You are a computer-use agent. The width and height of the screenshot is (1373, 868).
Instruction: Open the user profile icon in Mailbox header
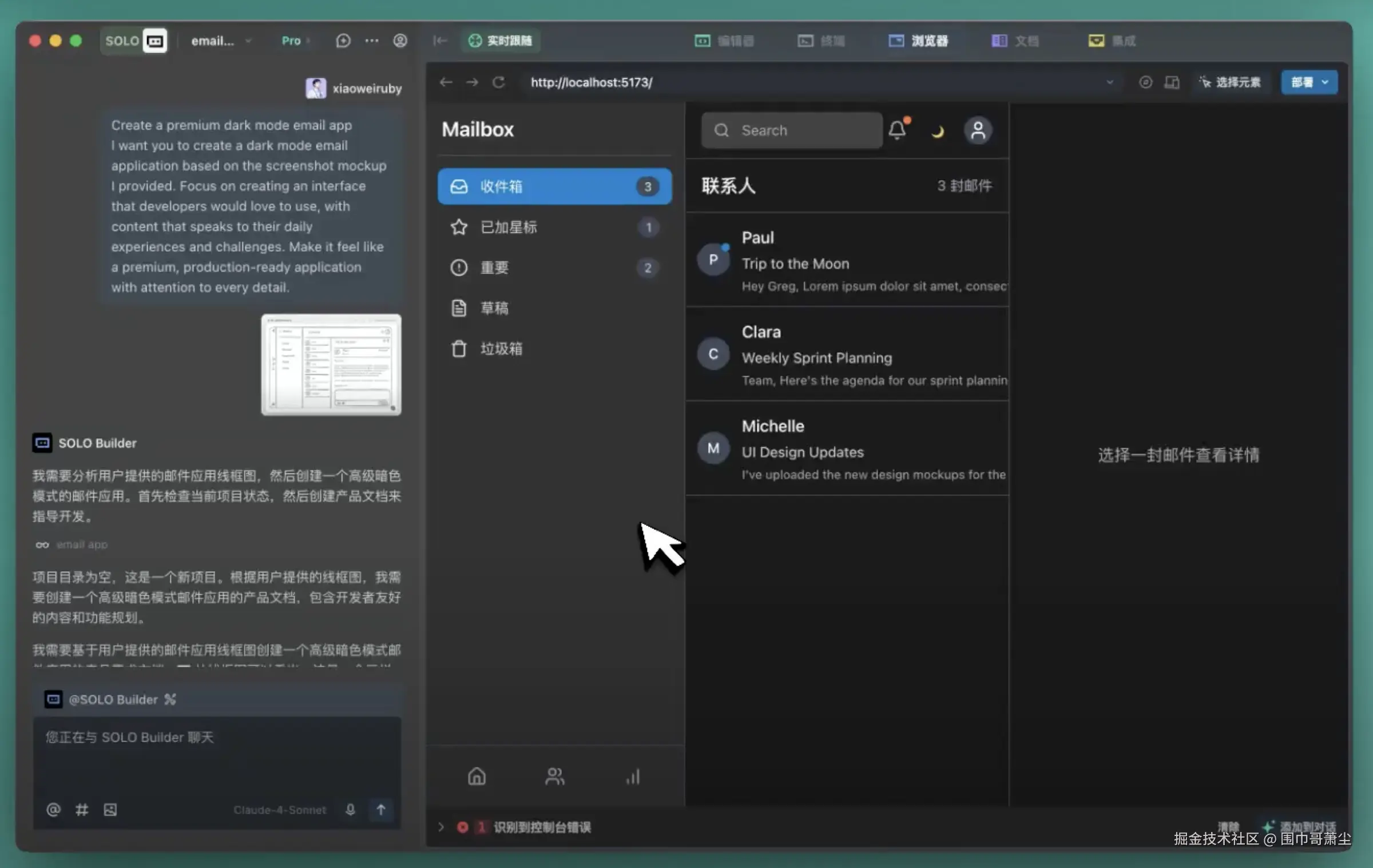point(978,130)
